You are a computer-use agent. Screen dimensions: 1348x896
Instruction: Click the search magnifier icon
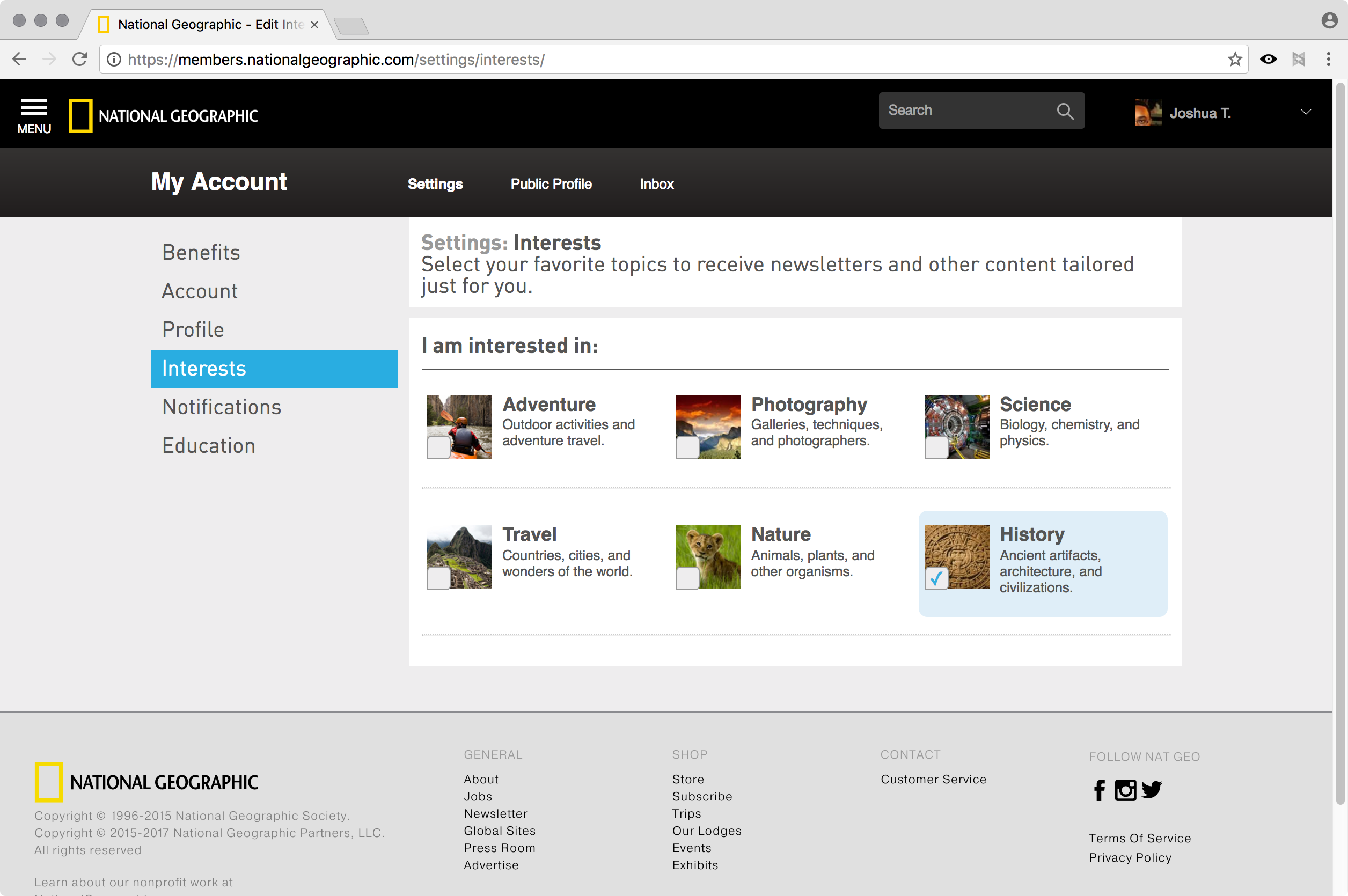1065,111
